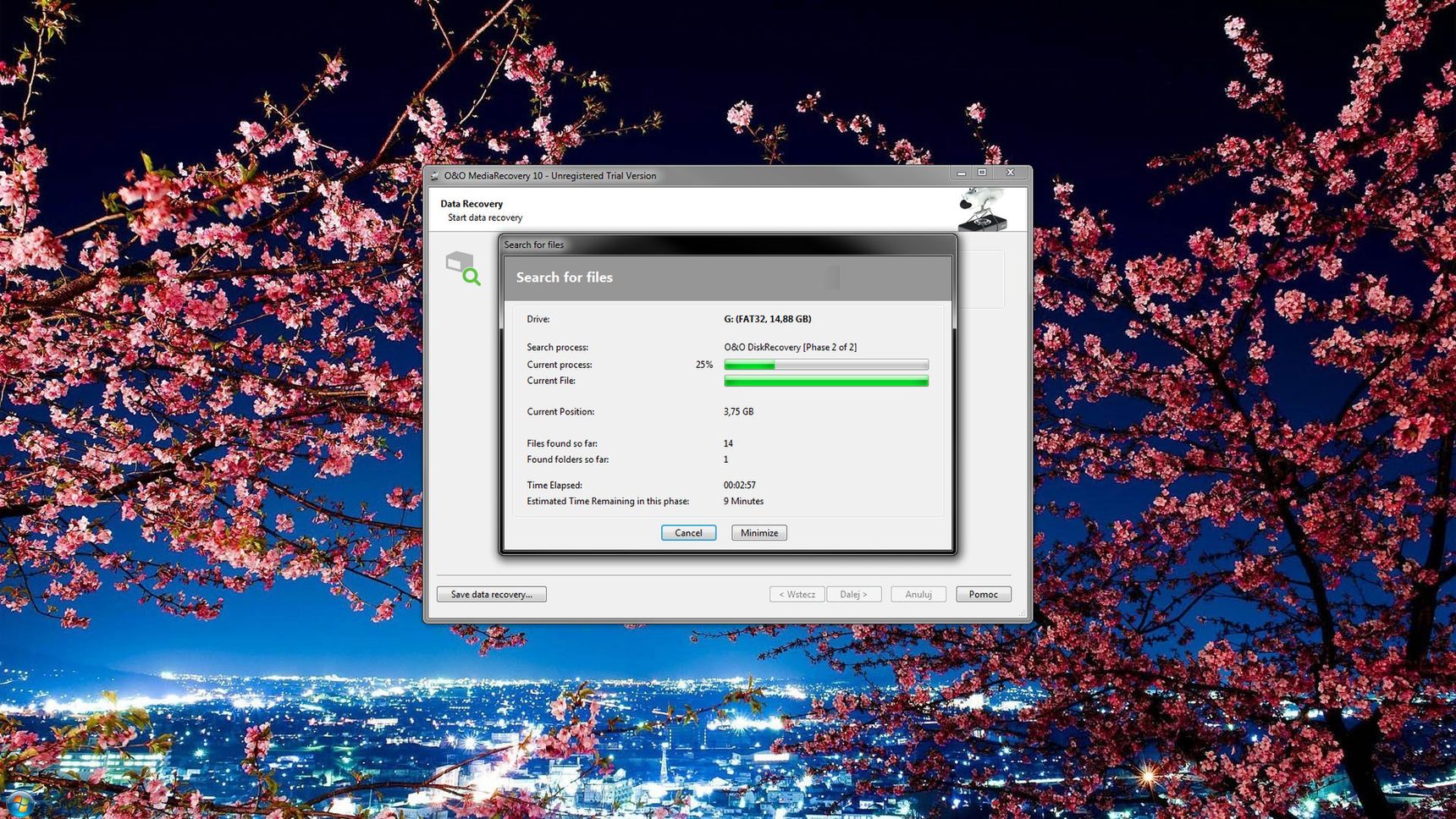Click the Current process progress bar
The height and width of the screenshot is (819, 1456).
click(826, 365)
